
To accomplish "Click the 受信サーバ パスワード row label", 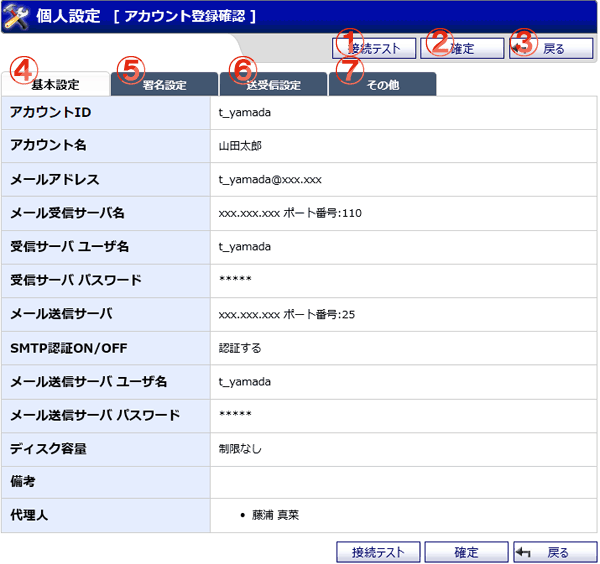I will pos(76,280).
